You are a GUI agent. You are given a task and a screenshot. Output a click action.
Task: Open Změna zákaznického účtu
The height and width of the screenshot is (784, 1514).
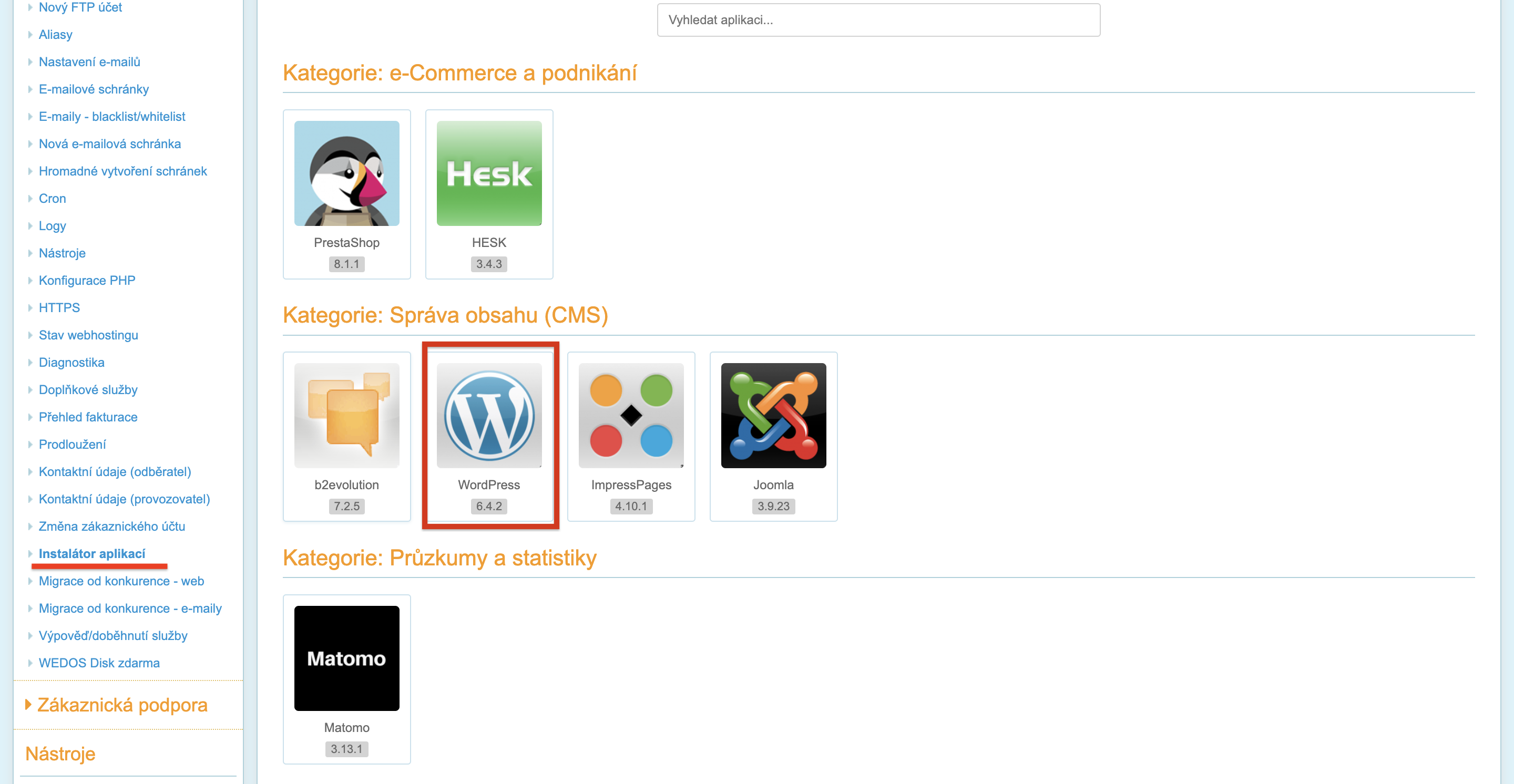[112, 526]
